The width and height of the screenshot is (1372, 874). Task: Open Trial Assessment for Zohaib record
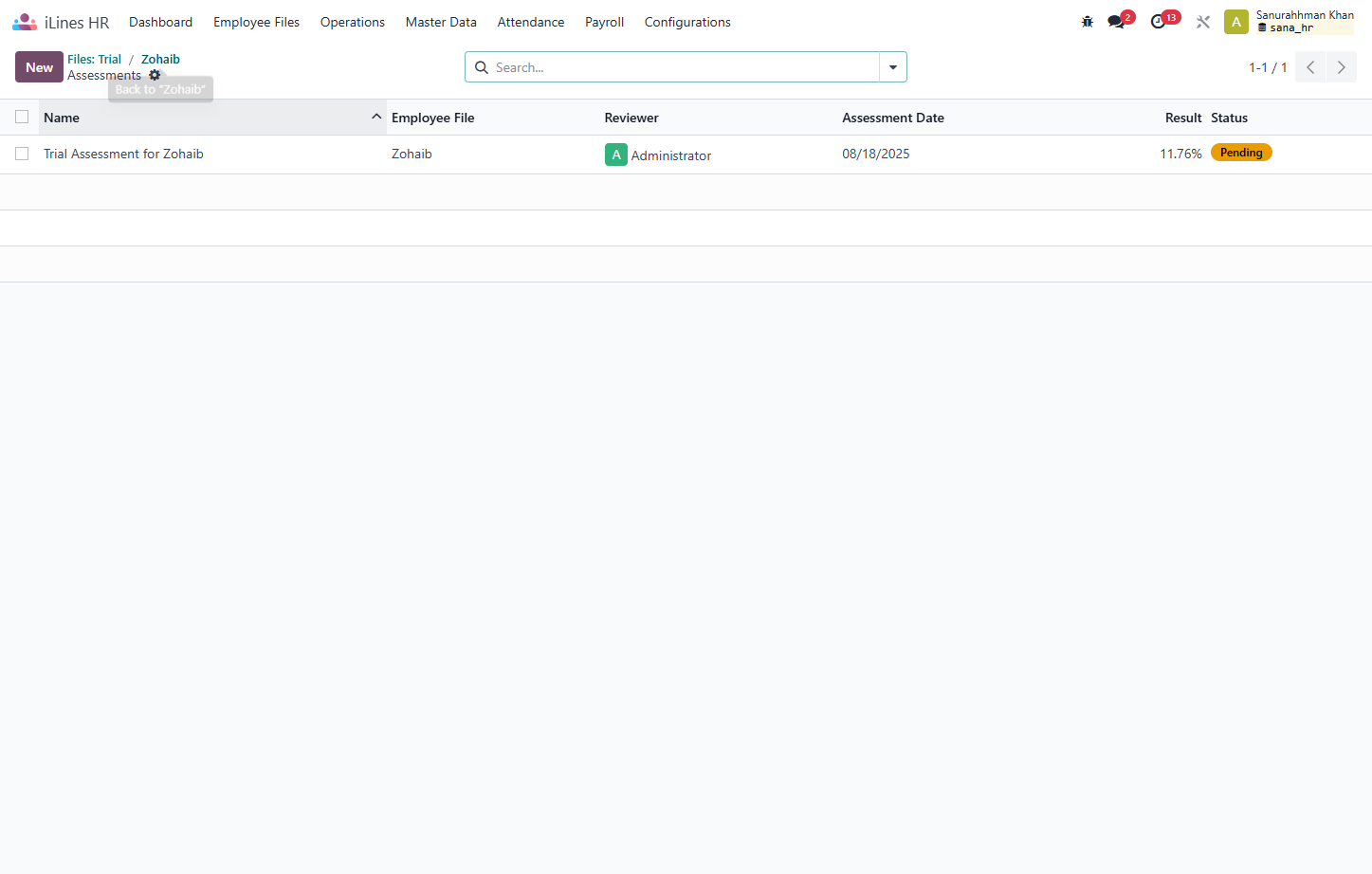tap(123, 154)
